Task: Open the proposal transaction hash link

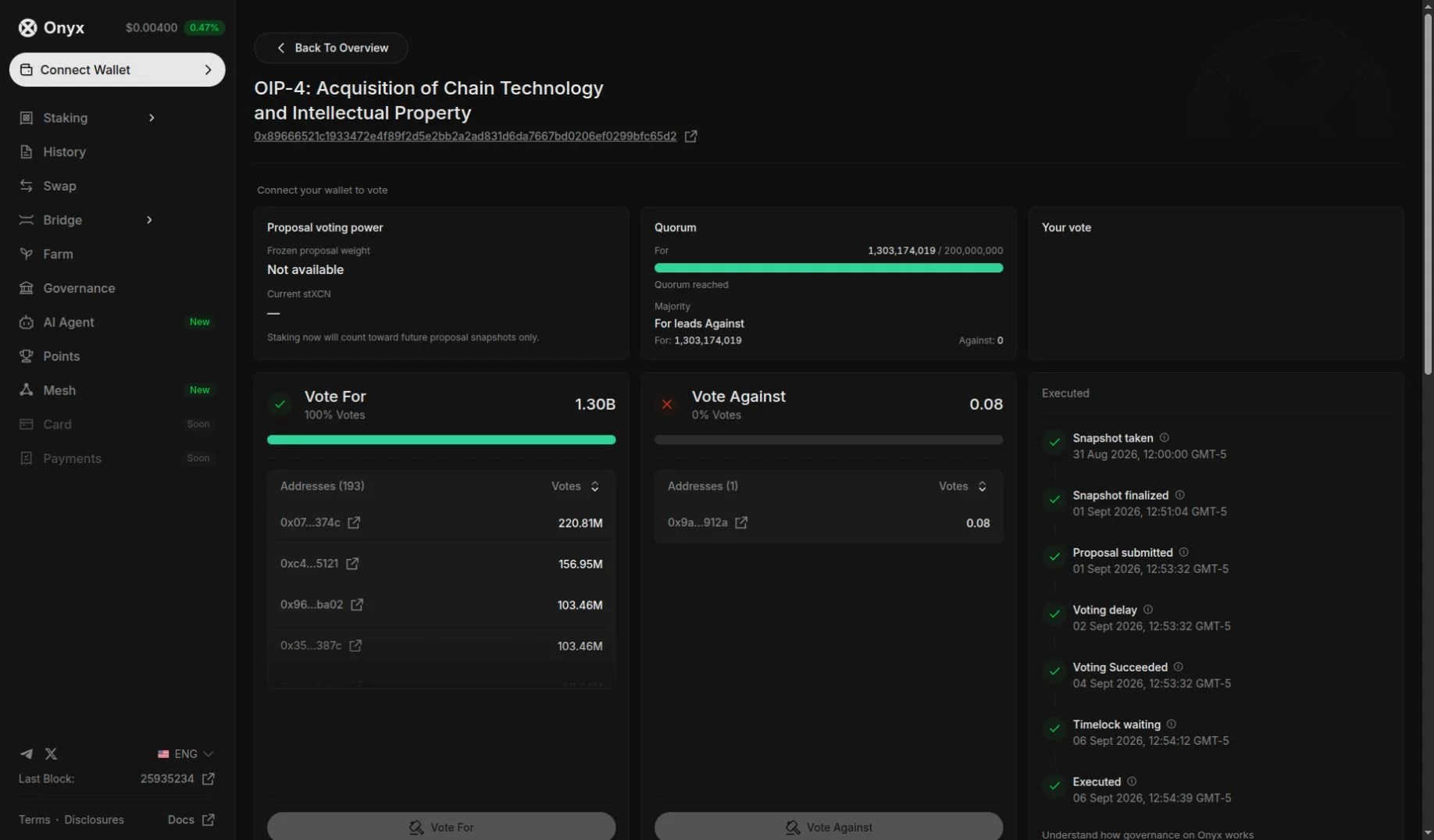Action: (x=465, y=136)
